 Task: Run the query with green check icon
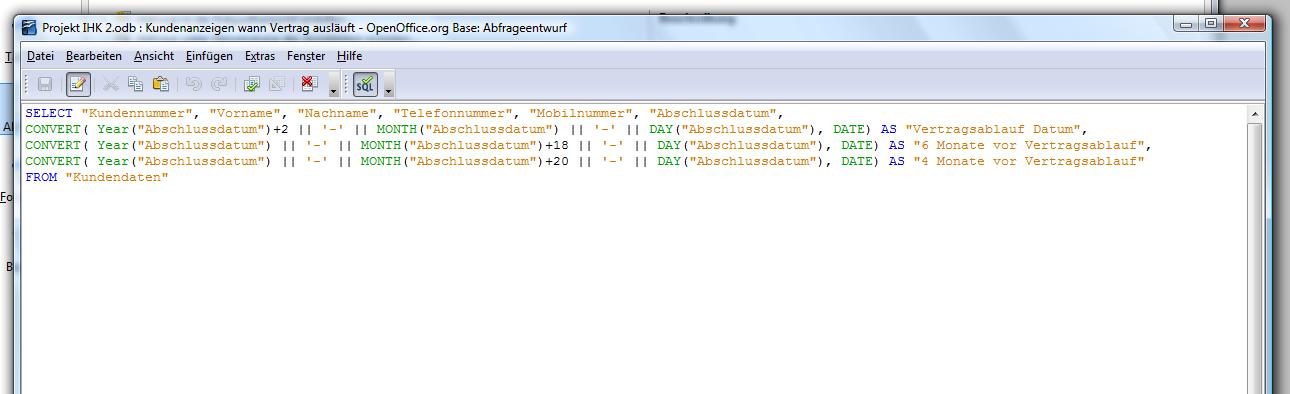click(252, 85)
